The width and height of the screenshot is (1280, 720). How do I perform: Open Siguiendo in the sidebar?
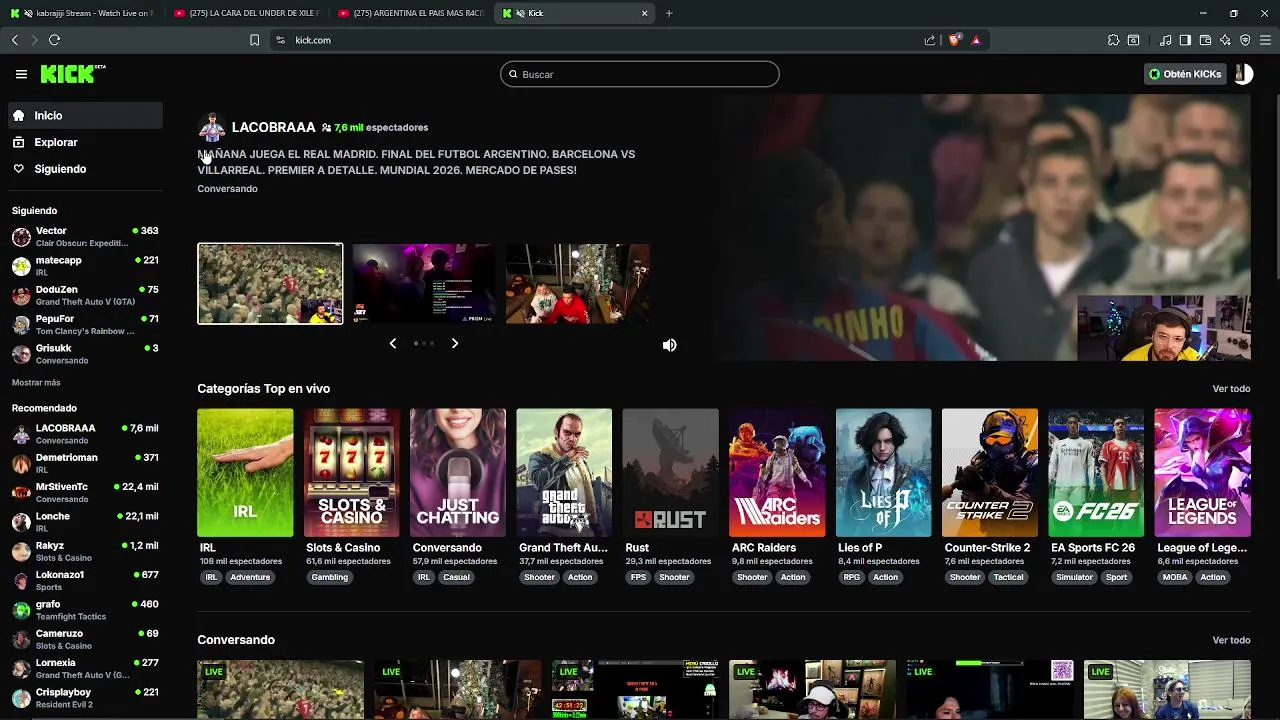pos(85,169)
